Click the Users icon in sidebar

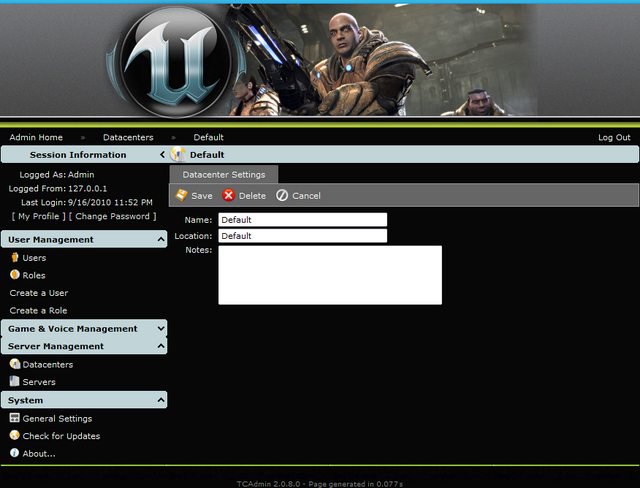pos(15,258)
